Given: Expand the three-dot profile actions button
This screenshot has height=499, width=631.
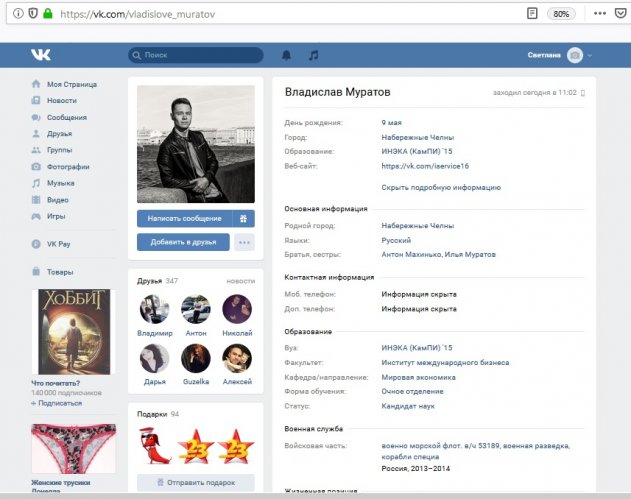Looking at the screenshot, I should tap(244, 242).
